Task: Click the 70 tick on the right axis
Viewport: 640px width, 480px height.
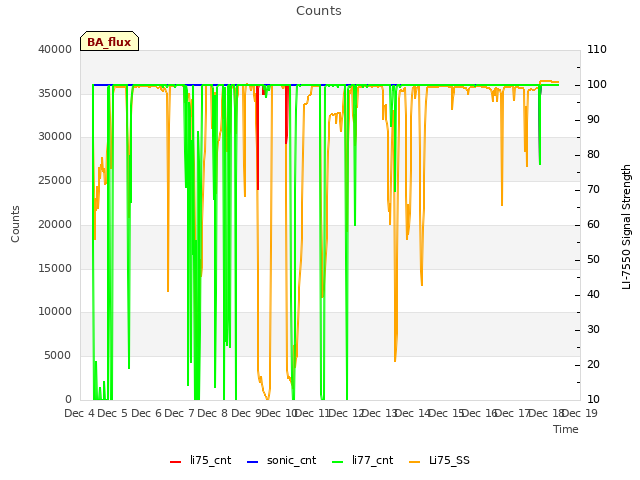Action: (593, 190)
